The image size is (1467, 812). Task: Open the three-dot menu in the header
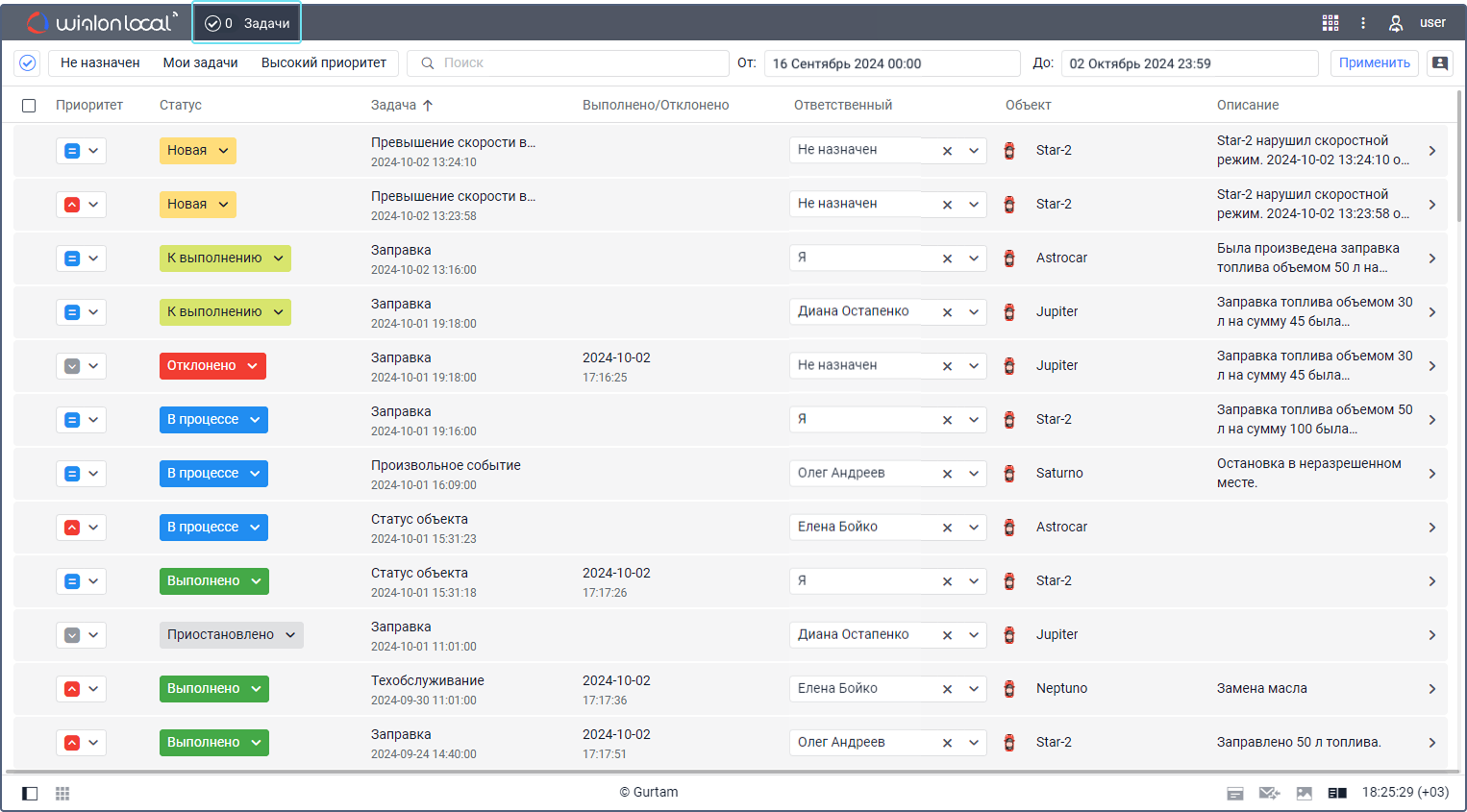tap(1363, 23)
